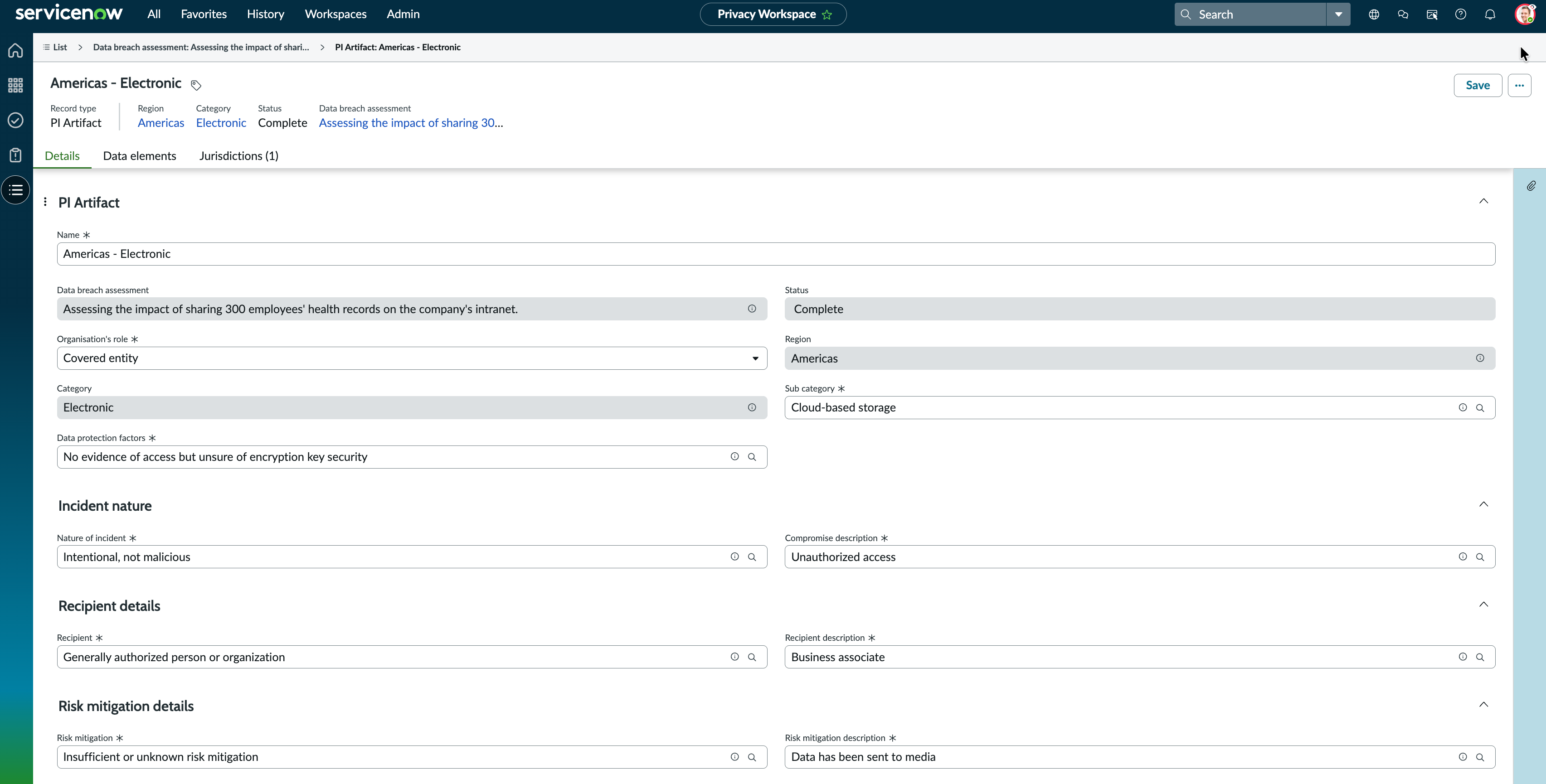This screenshot has height=784, width=1546.
Task: Search lookup for Sub category field
Action: tap(1480, 408)
